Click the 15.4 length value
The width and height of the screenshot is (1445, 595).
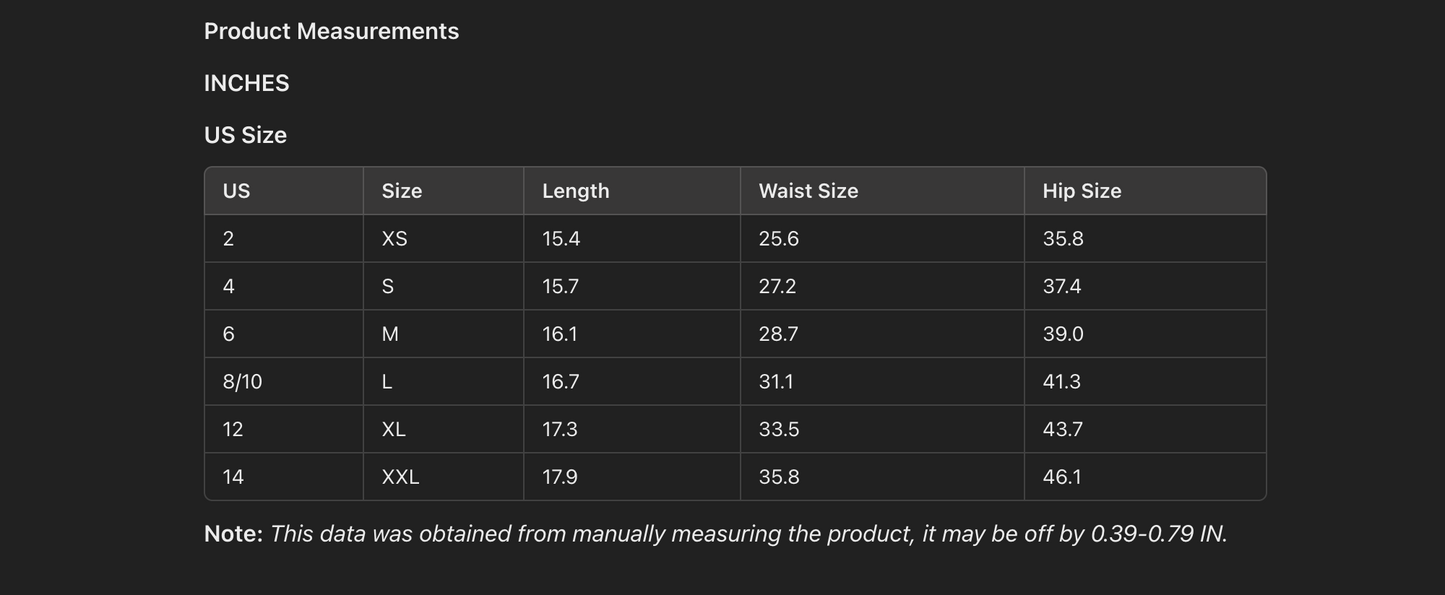tap(561, 239)
